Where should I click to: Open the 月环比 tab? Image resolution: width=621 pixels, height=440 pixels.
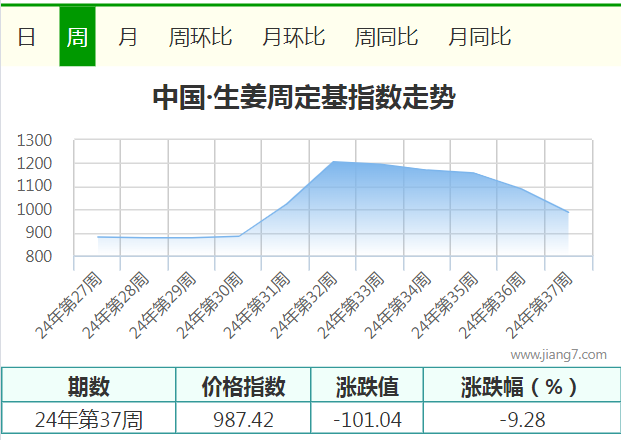coord(293,37)
